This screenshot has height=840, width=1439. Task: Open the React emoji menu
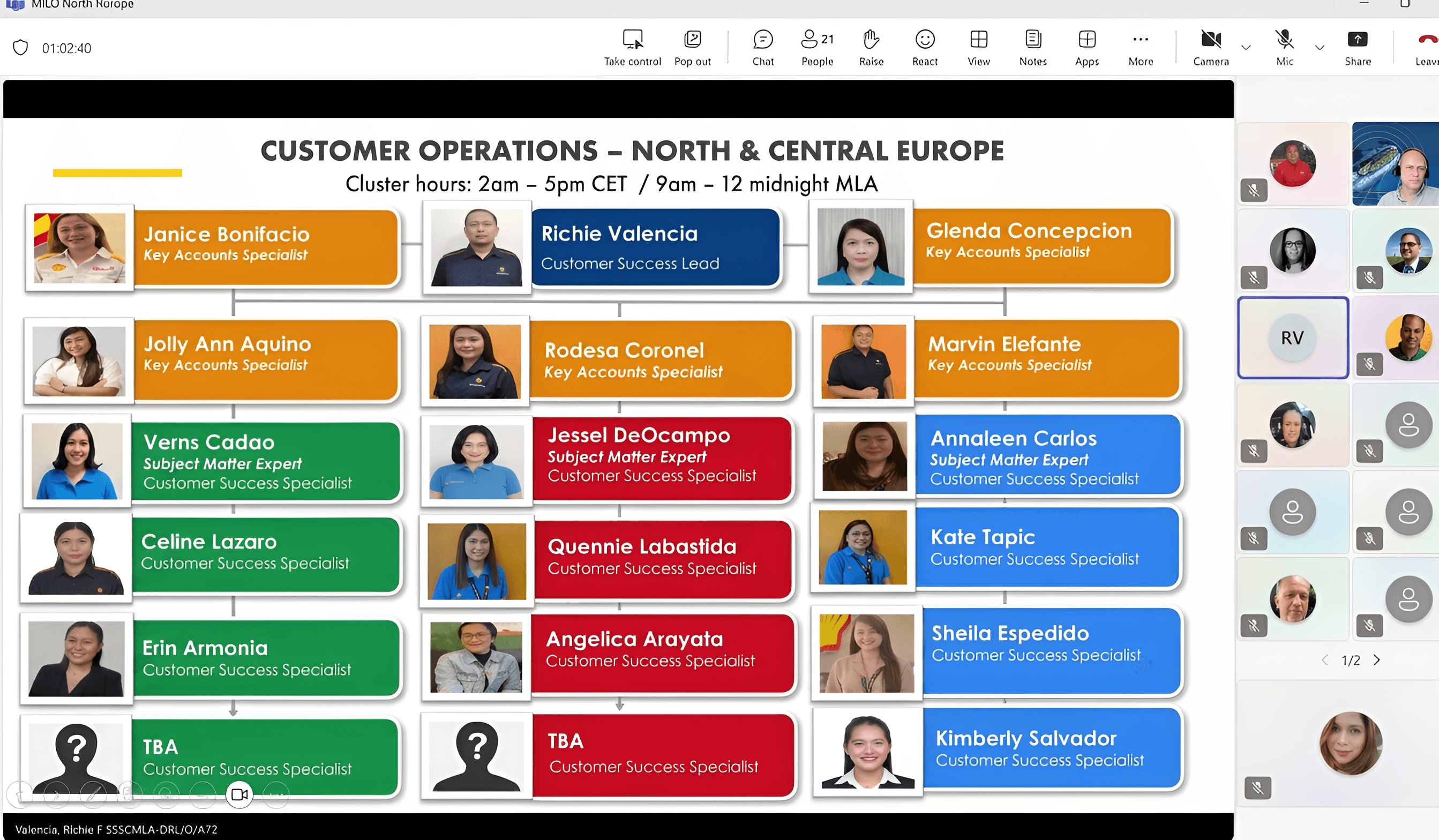[925, 48]
